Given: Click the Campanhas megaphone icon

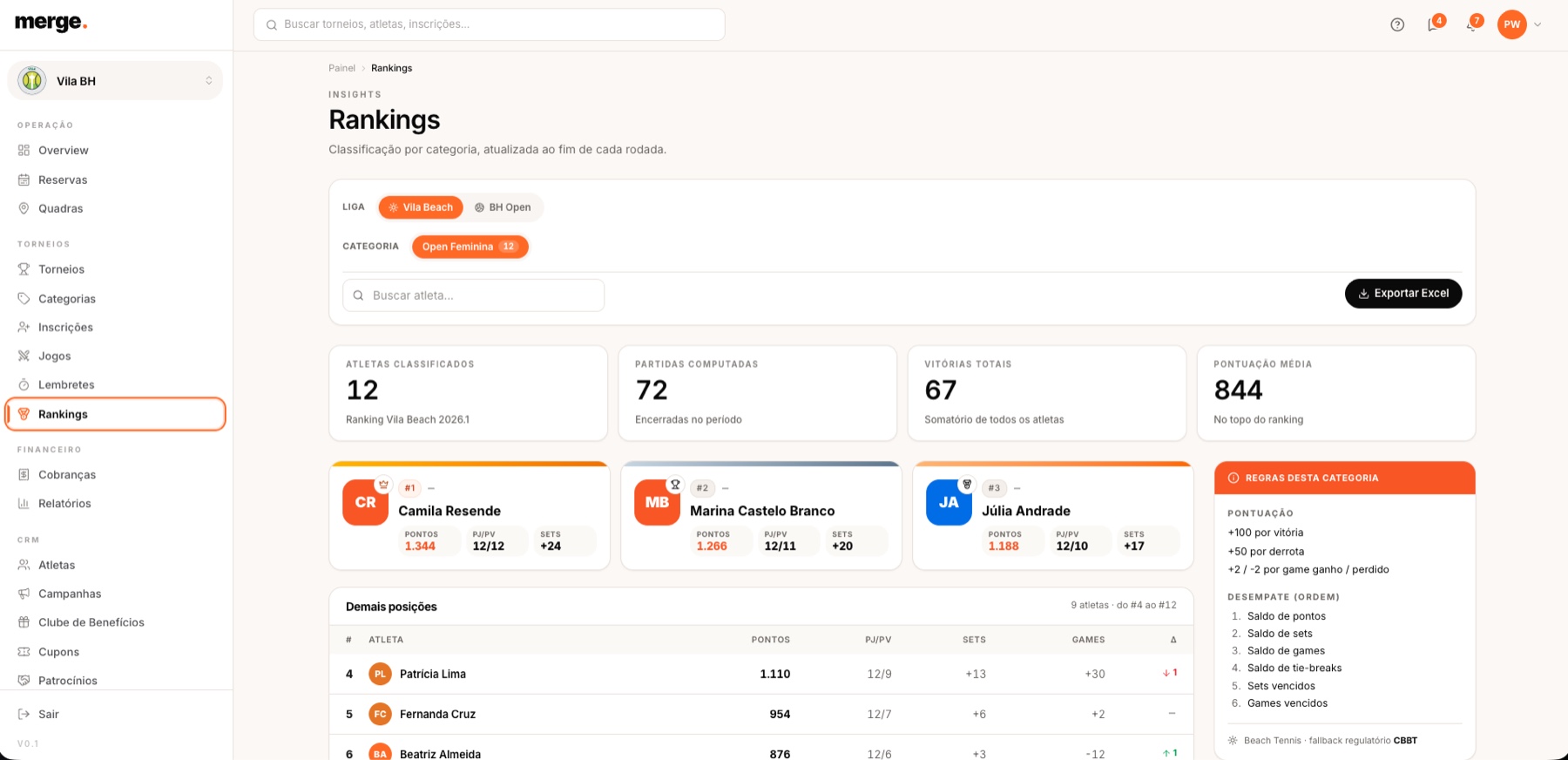Looking at the screenshot, I should click(x=24, y=594).
